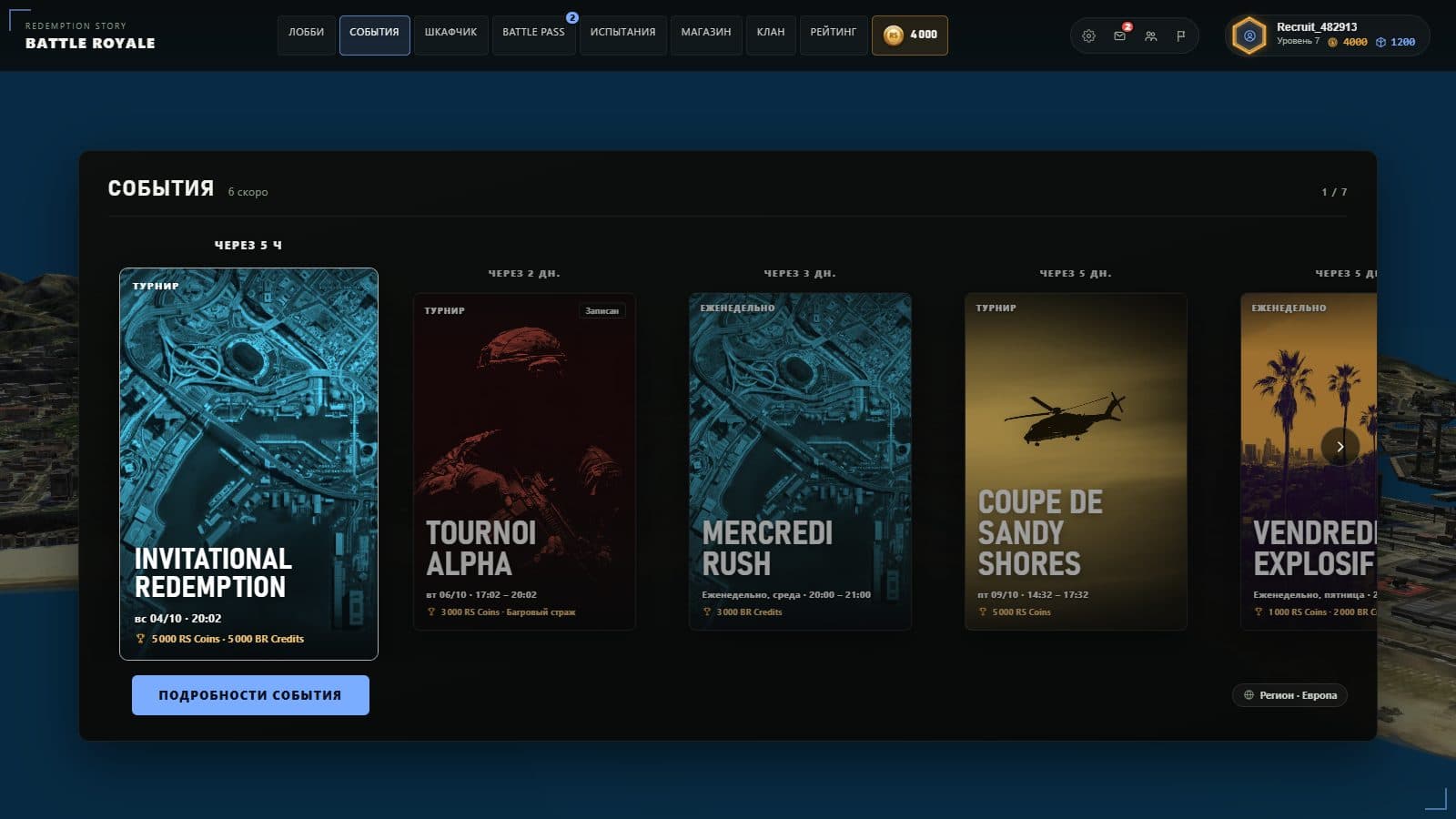This screenshot has height=819, width=1456.
Task: Open settings via the gear icon
Action: 1088,36
